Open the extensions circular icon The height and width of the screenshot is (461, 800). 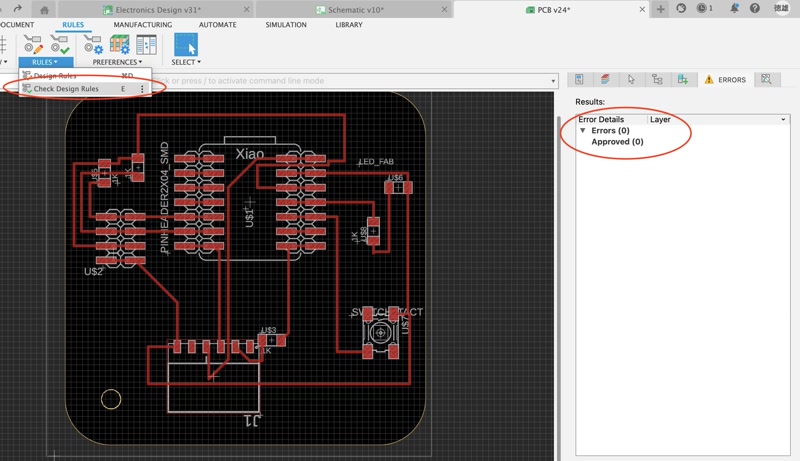[x=681, y=8]
